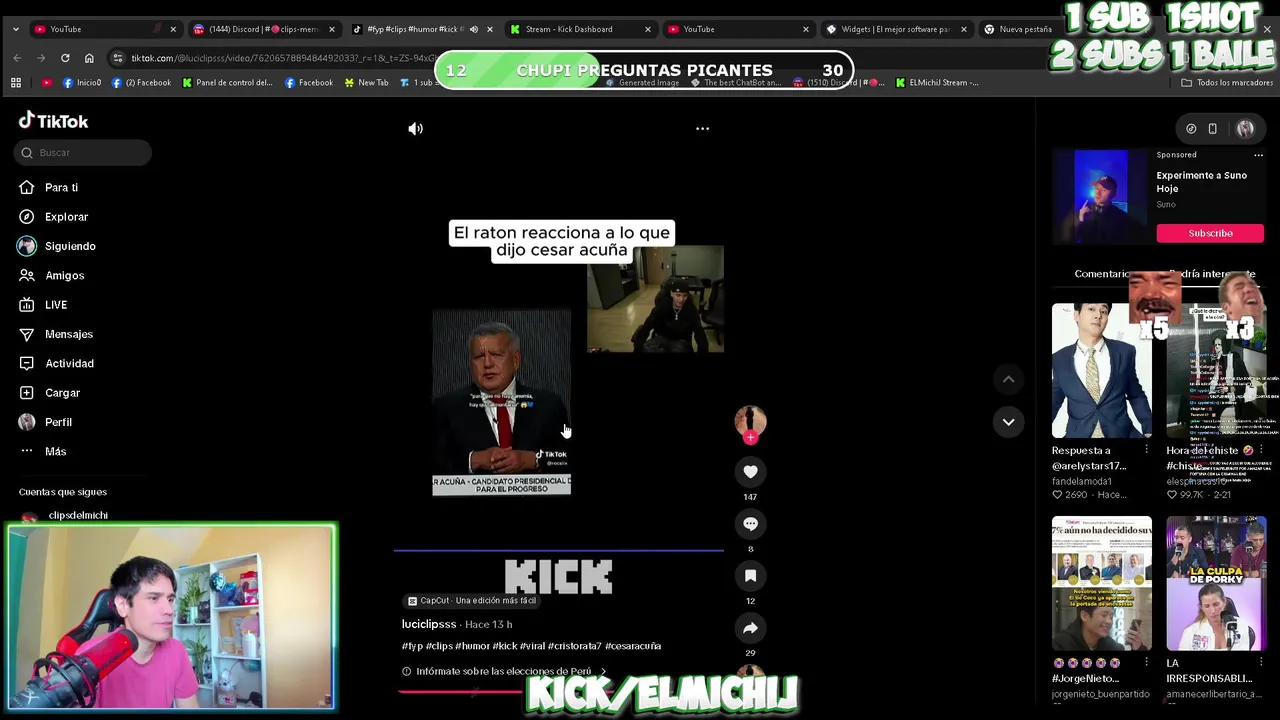Screen dimensions: 1280x720
Task: Open the Todos los marcadores folder
Action: (x=1227, y=83)
